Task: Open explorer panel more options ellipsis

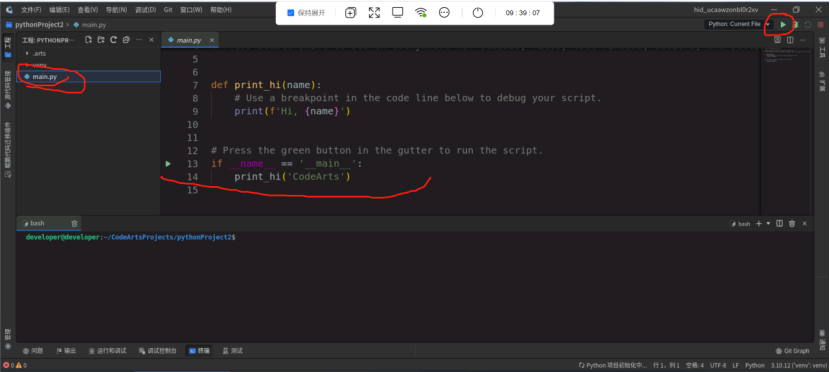Action: click(x=139, y=40)
